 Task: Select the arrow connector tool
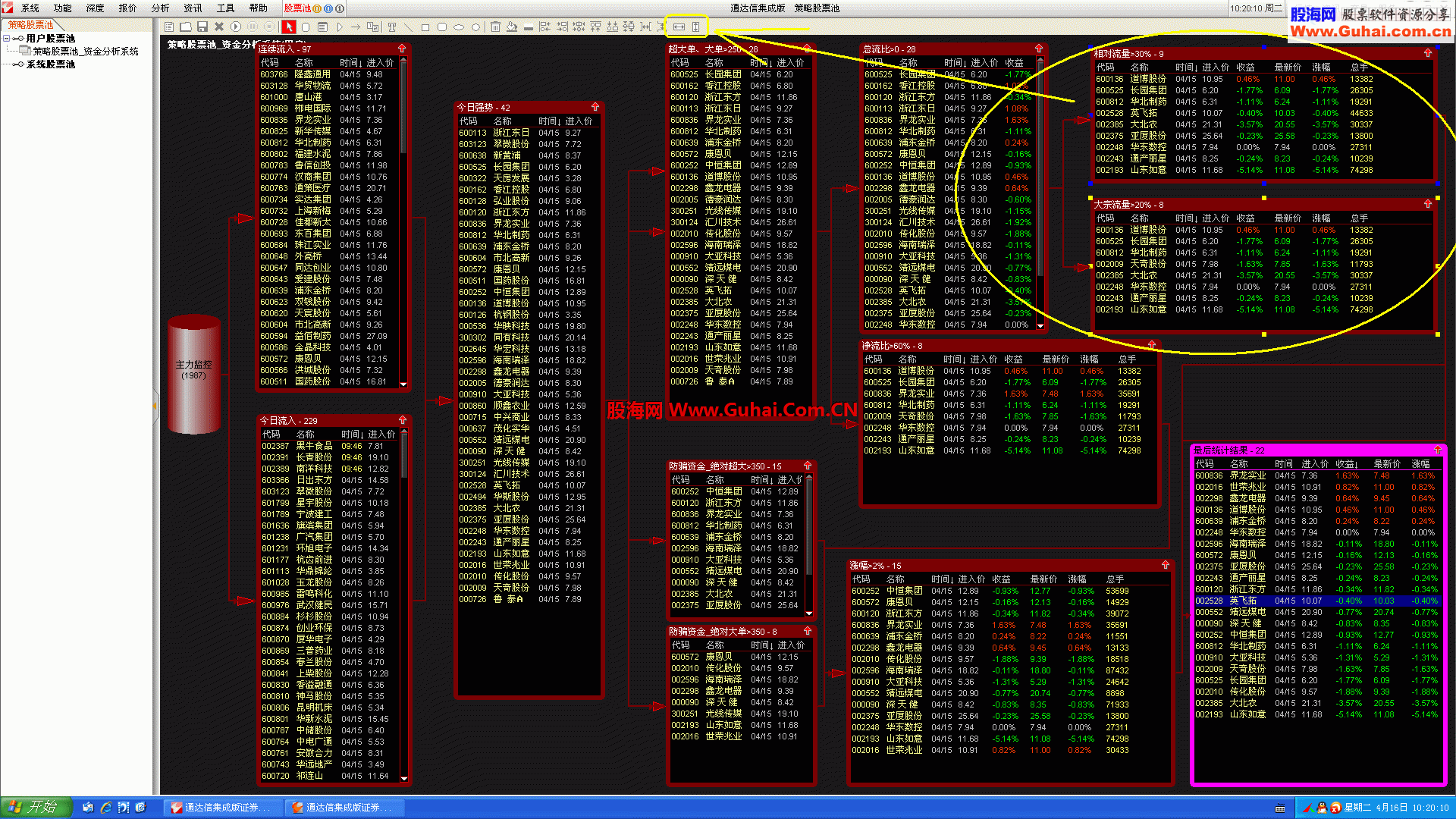pyautogui.click(x=356, y=27)
